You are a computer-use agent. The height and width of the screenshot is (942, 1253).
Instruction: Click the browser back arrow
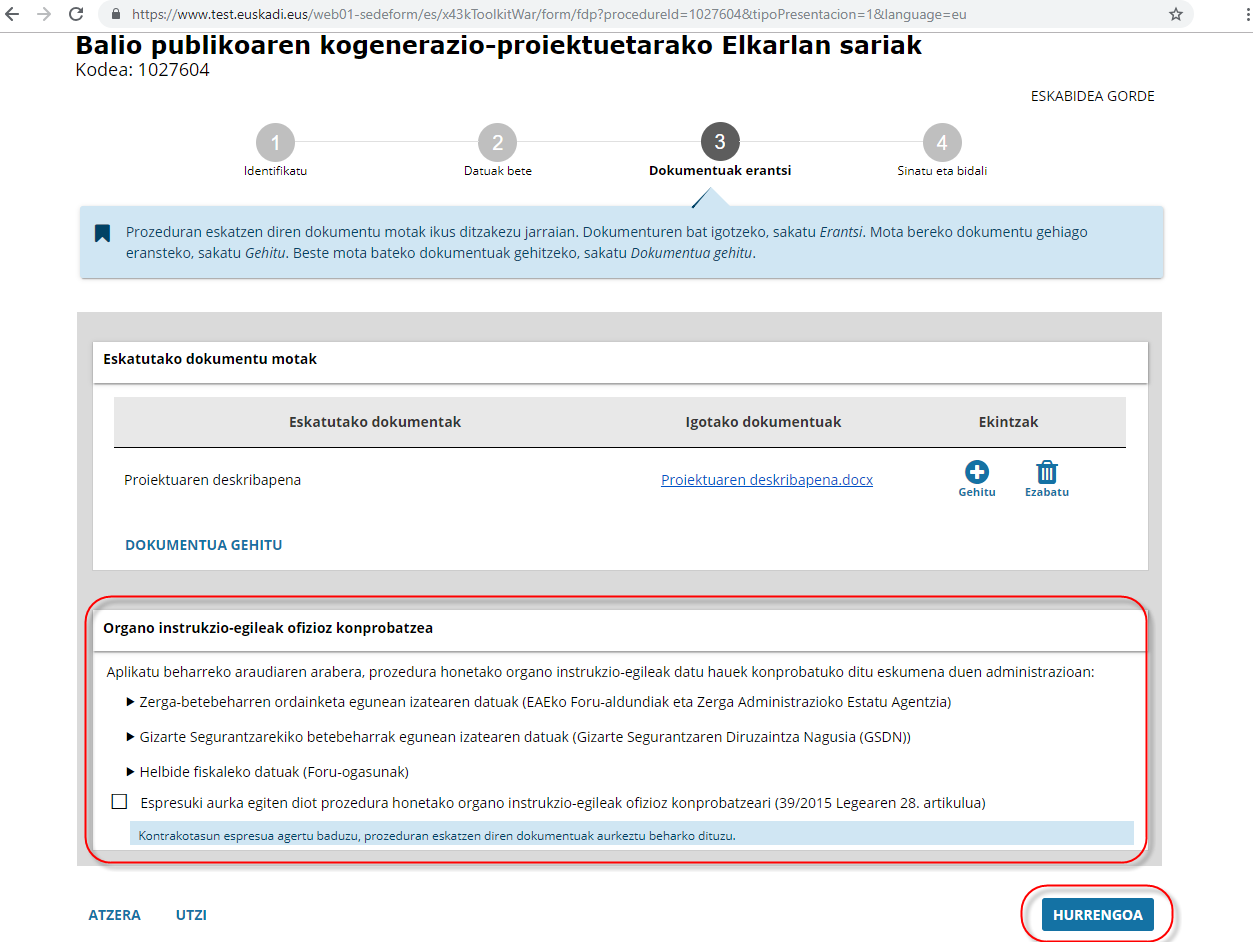pyautogui.click(x=14, y=15)
